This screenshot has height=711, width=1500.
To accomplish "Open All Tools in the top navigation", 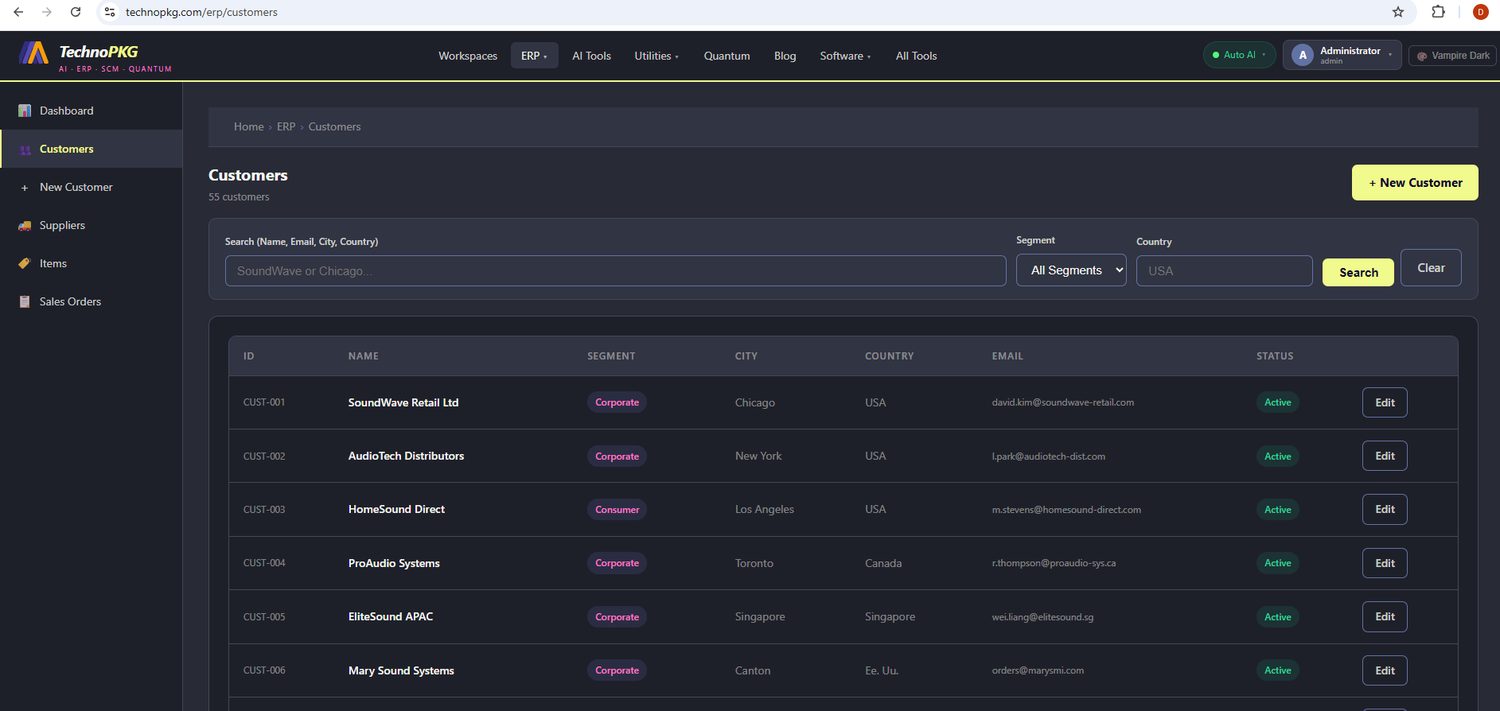I will 916,56.
